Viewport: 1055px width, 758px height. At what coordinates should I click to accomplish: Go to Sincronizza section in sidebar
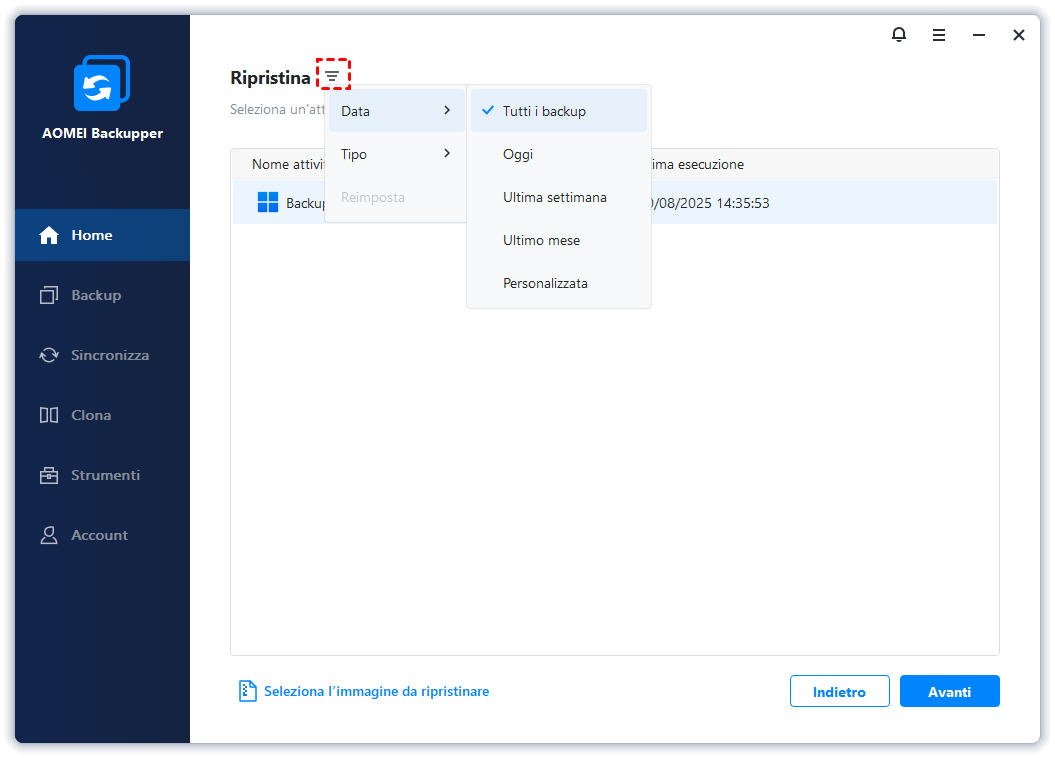pos(102,355)
